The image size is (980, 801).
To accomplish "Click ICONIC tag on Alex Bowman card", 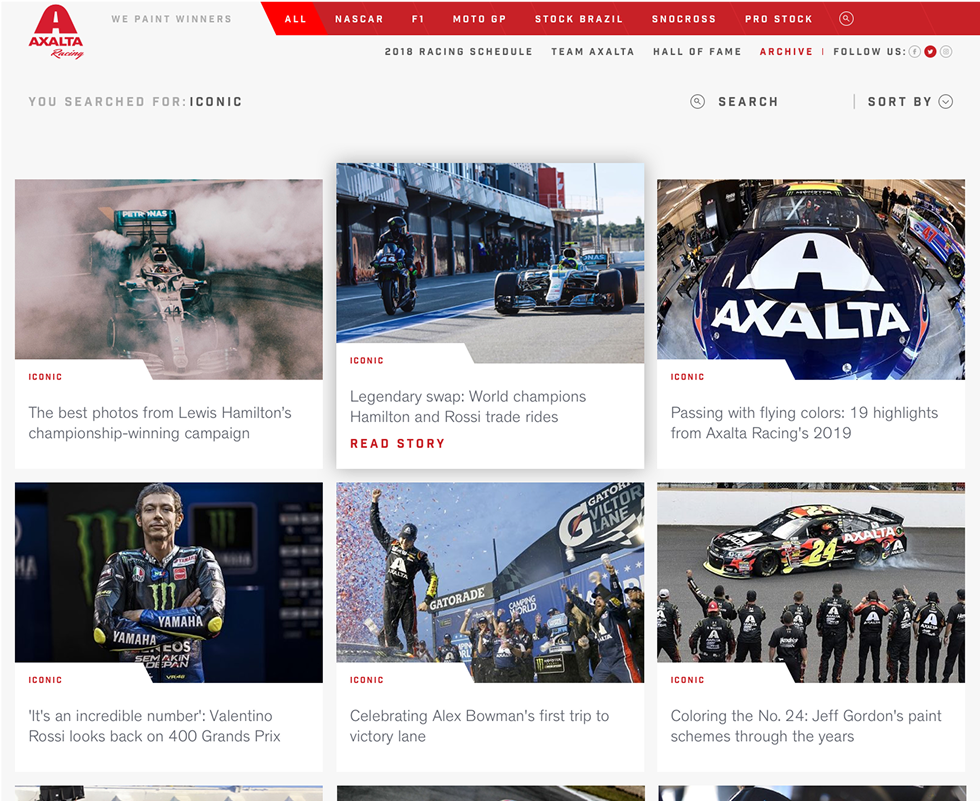I will click(x=366, y=680).
